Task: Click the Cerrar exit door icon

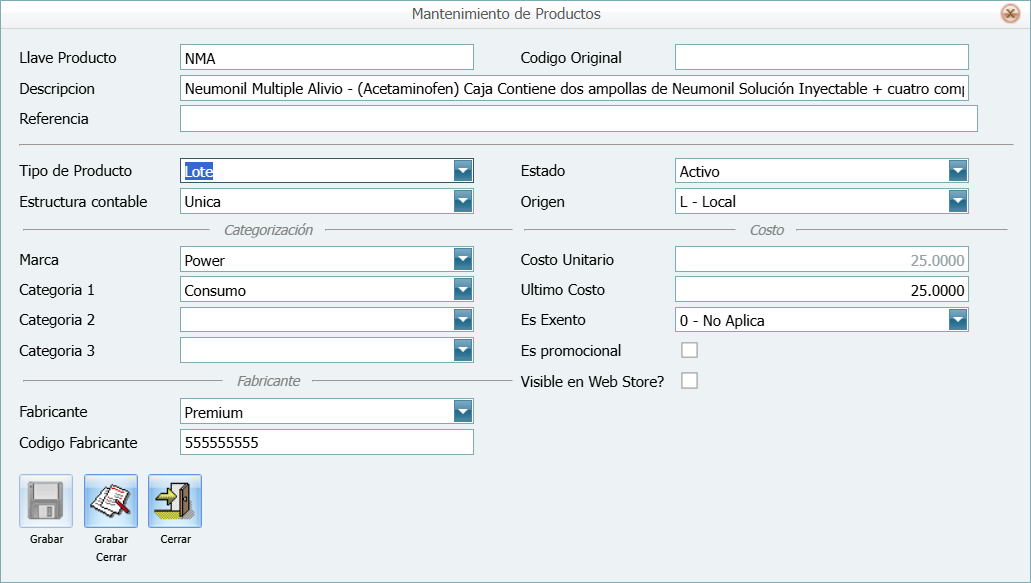Action: [175, 501]
